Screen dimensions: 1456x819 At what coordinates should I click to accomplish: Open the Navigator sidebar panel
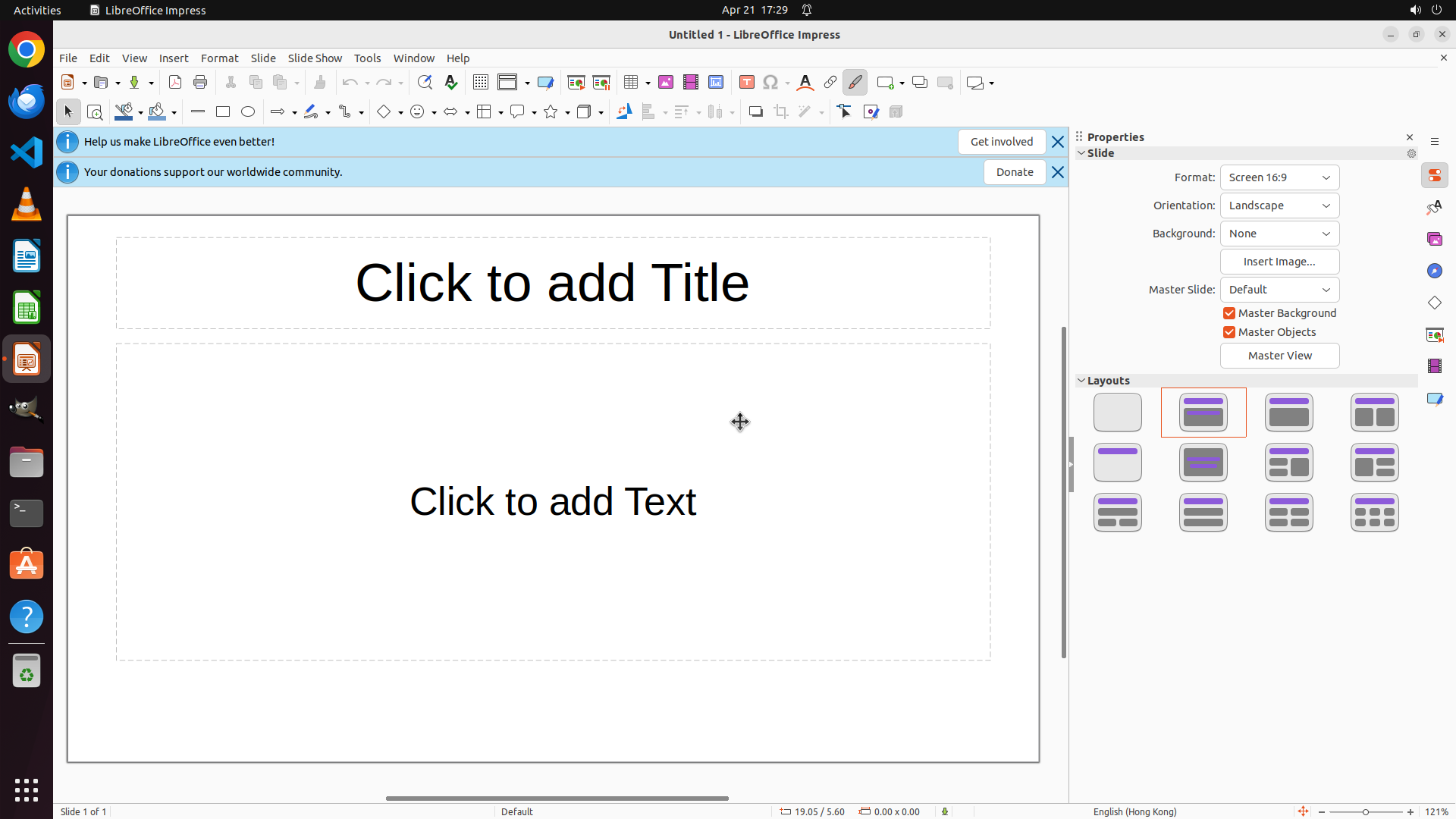1435,271
